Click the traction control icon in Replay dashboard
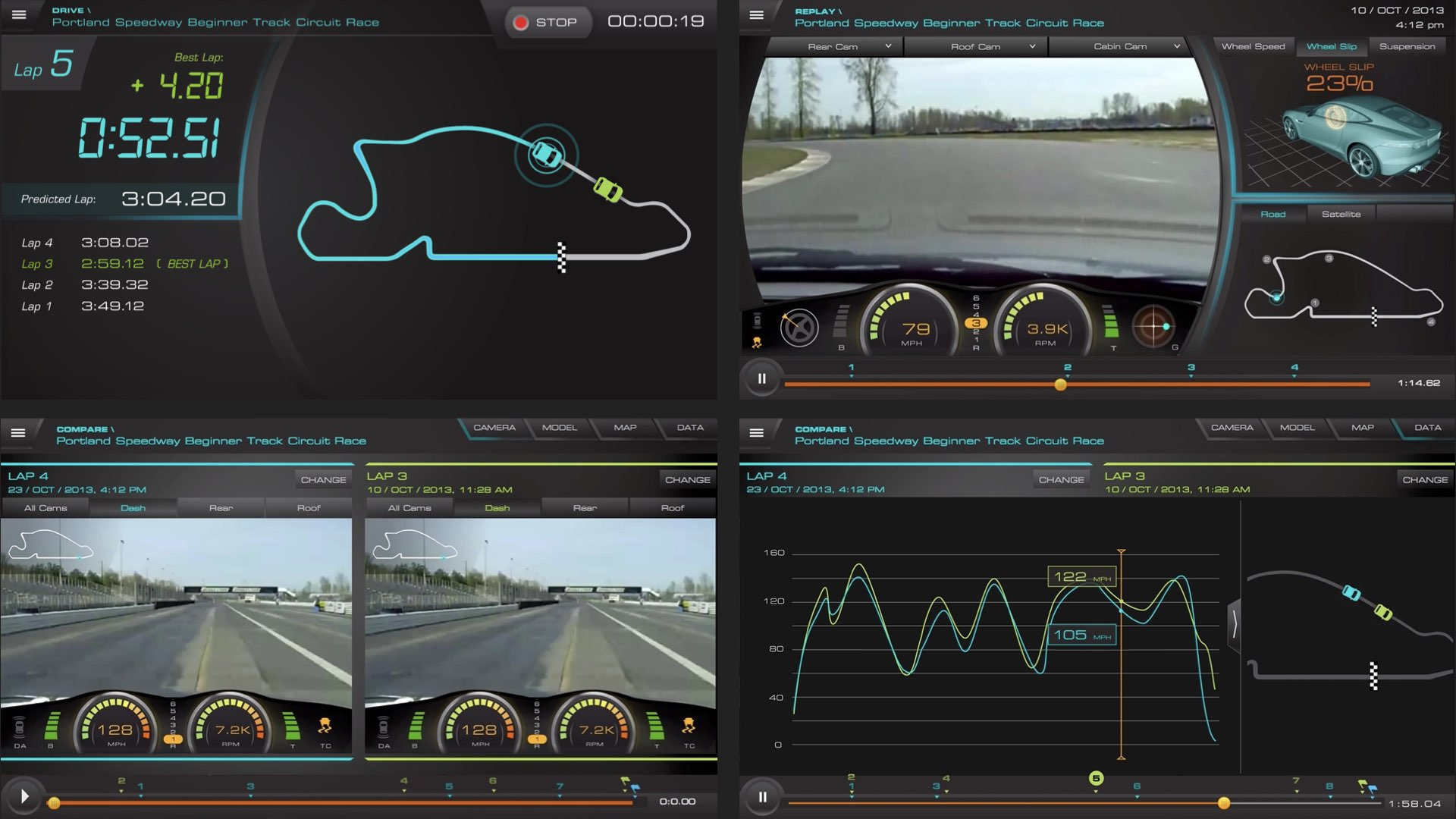 tap(756, 343)
